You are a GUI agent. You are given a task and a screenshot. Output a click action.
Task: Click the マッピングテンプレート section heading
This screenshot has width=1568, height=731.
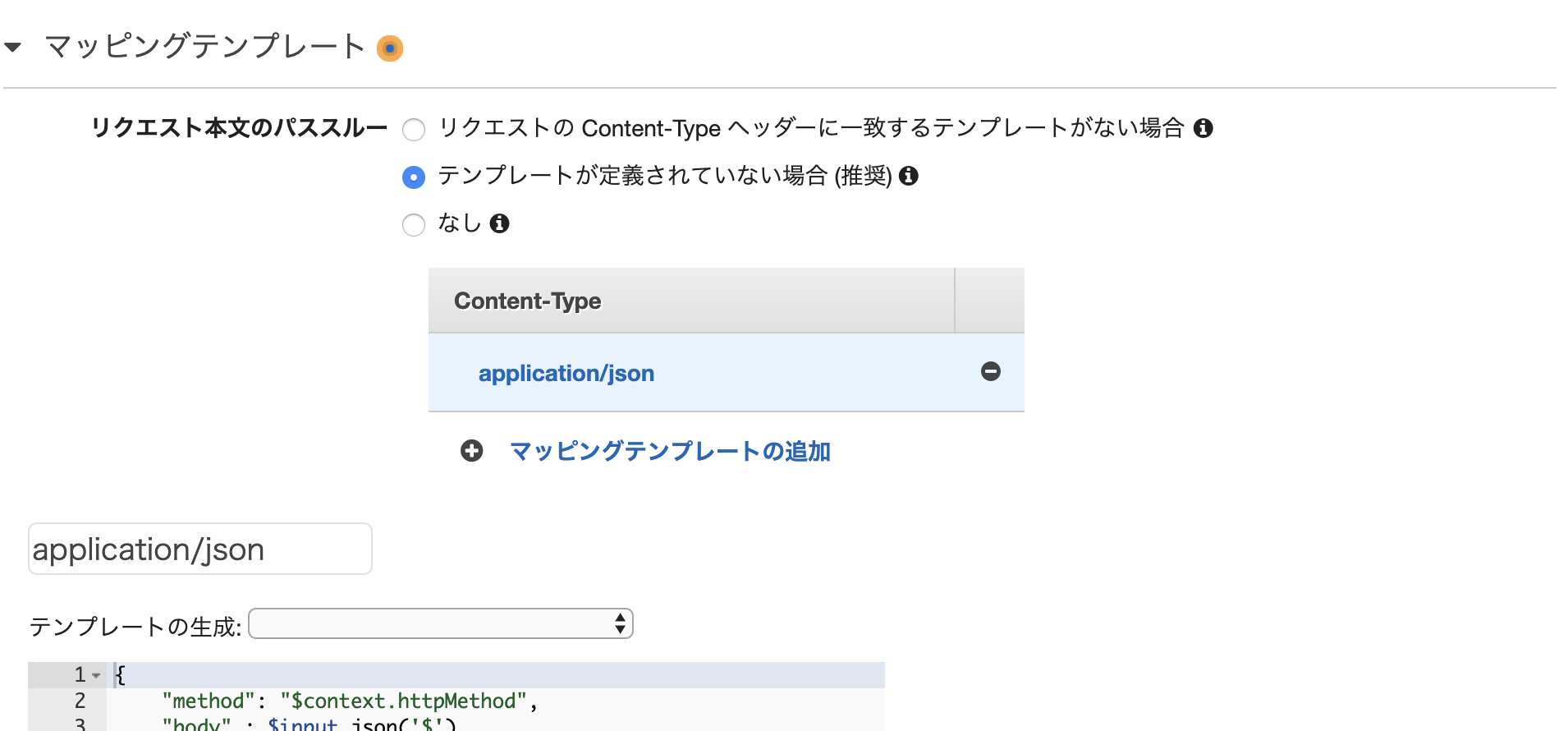point(205,47)
